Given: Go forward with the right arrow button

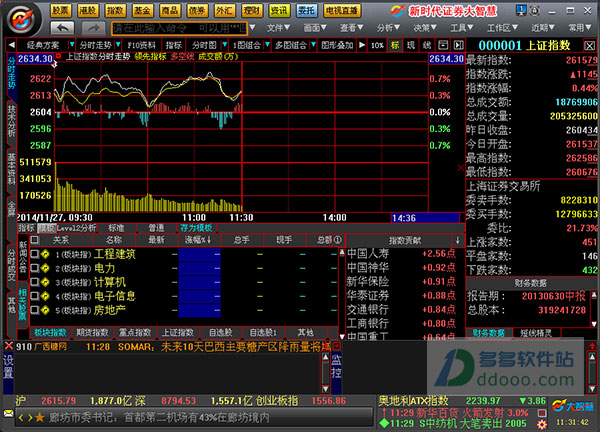Looking at the screenshot, I should tap(93, 28).
